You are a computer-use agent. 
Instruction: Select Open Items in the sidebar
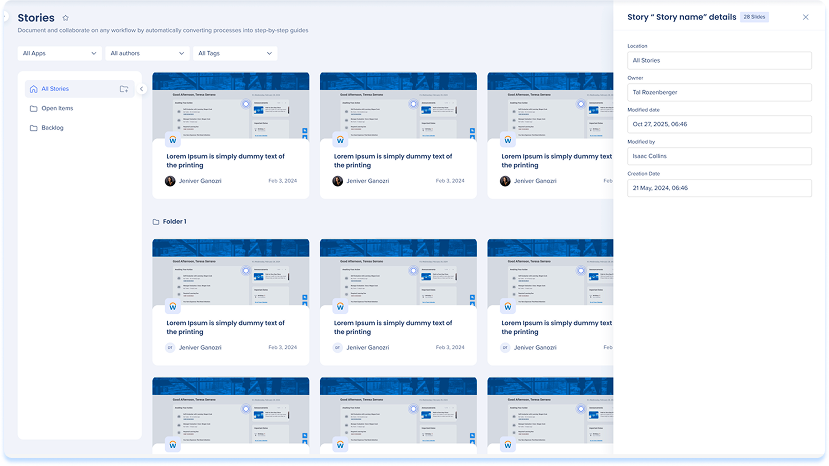point(57,108)
